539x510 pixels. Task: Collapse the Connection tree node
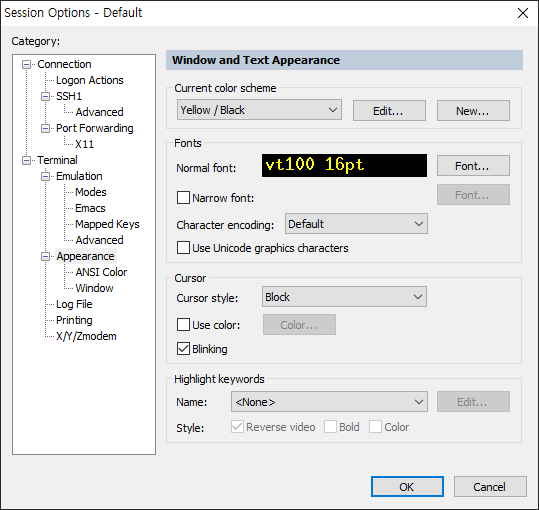[26, 64]
